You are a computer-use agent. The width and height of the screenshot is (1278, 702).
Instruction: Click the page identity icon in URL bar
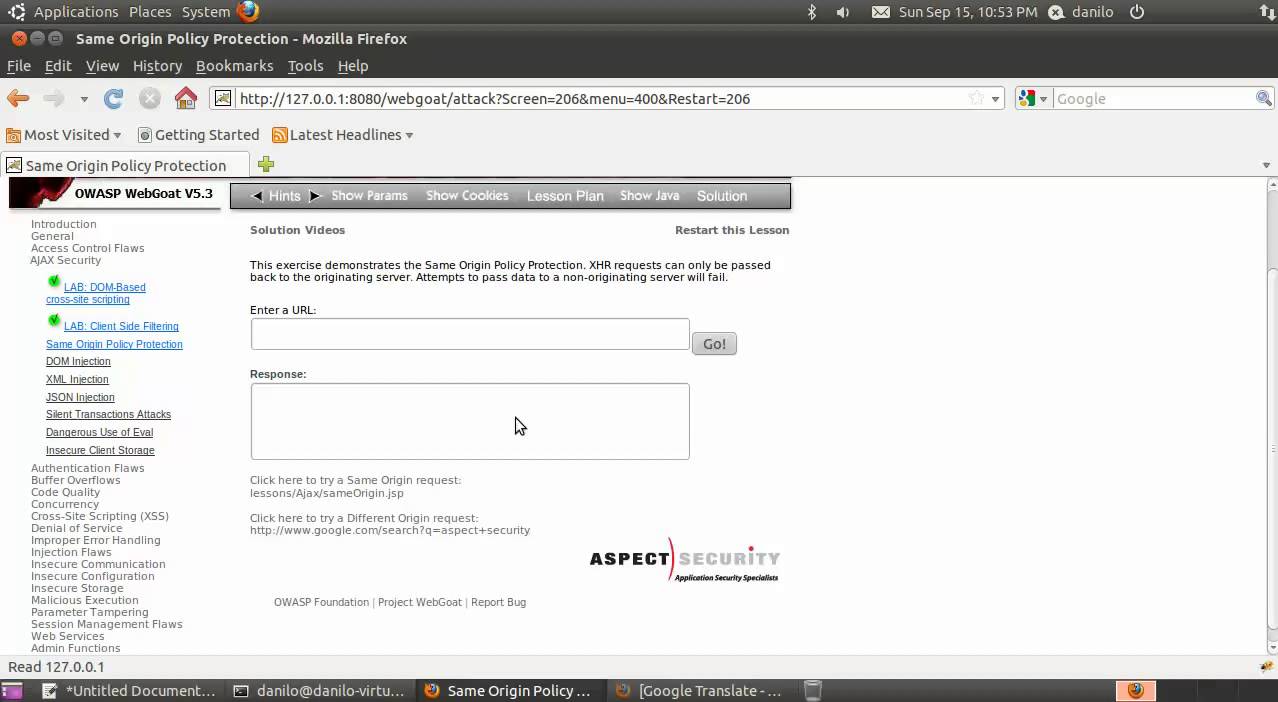[223, 98]
